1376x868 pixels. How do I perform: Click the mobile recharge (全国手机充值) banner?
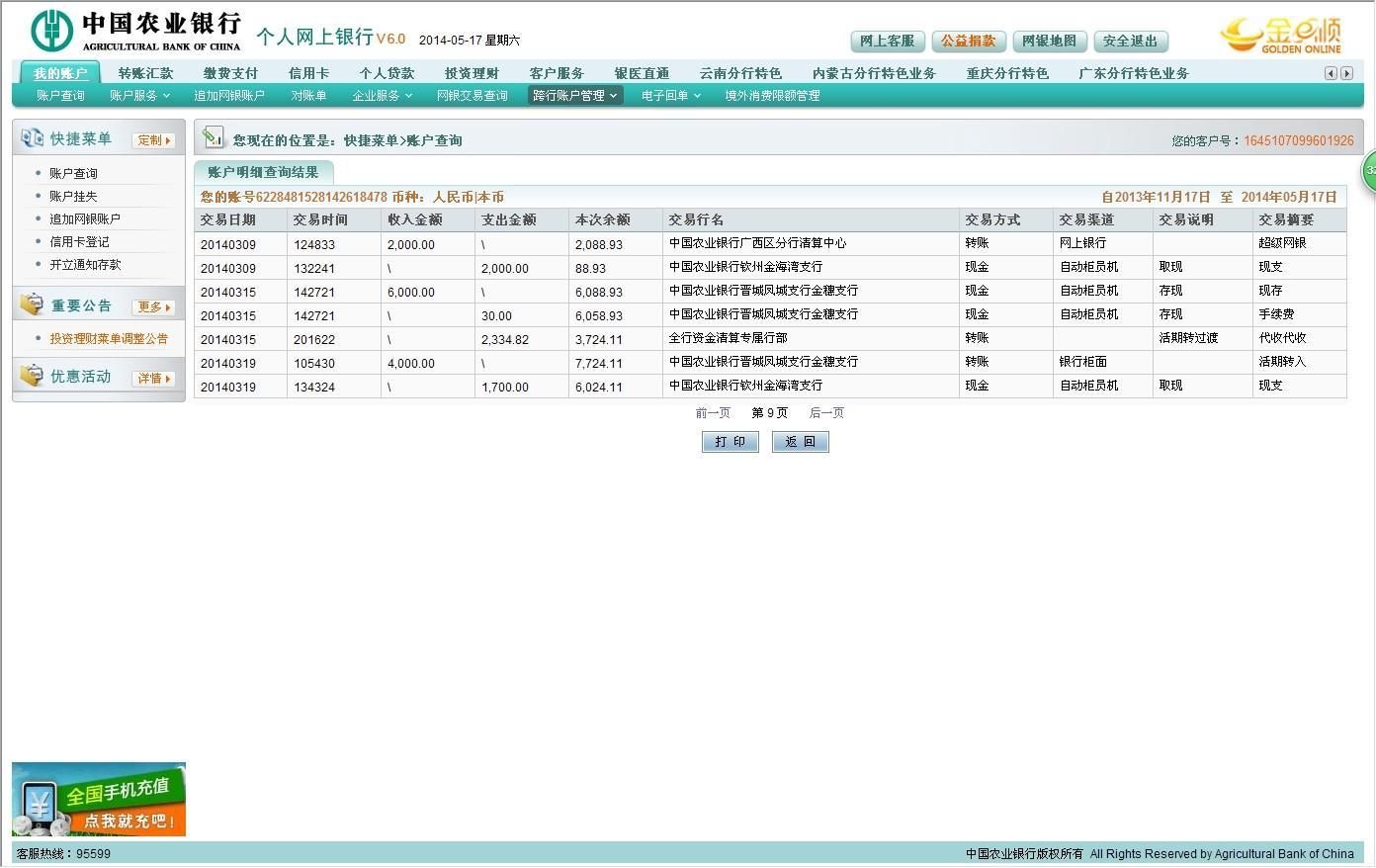99,799
